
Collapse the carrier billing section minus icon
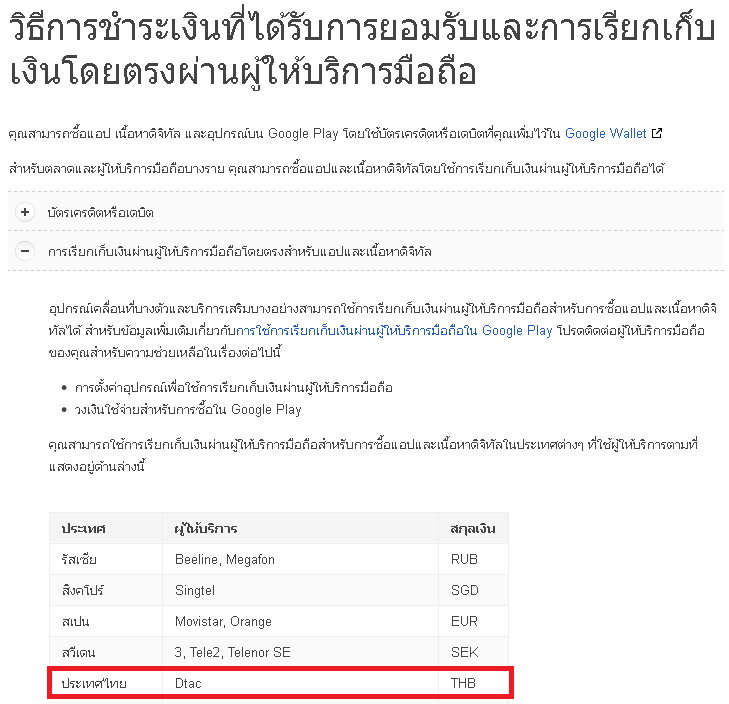25,252
